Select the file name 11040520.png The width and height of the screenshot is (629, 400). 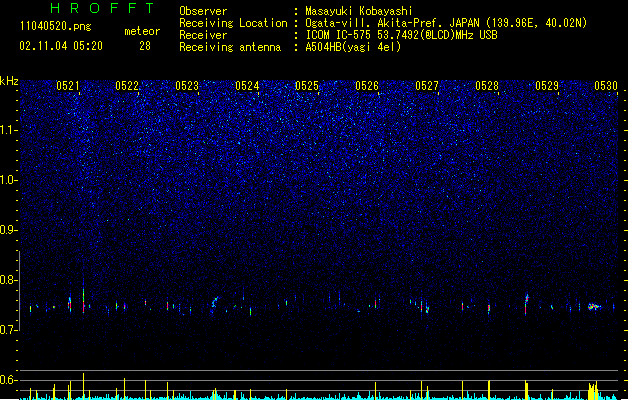tap(55, 26)
